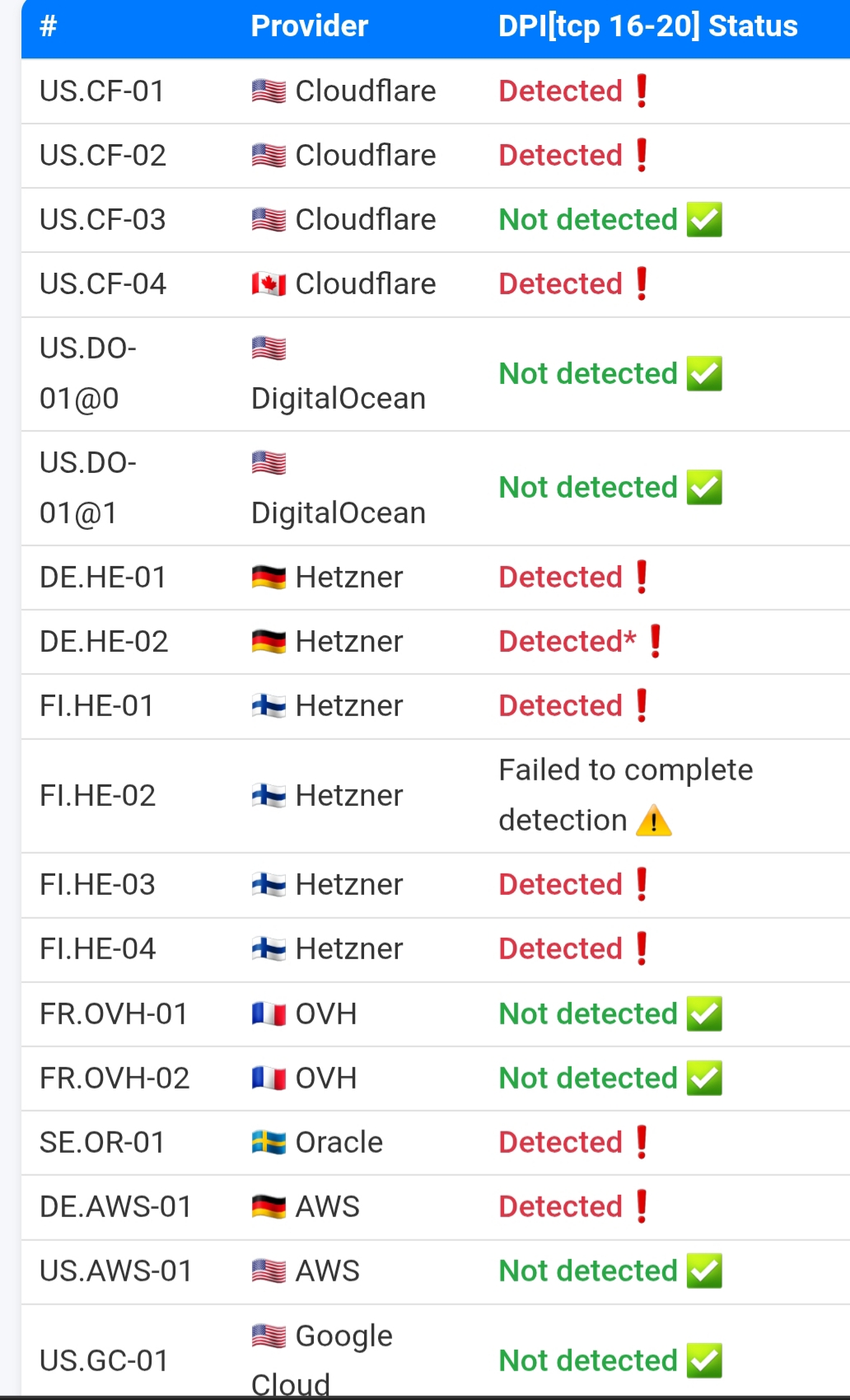Click the Provider column header
This screenshot has height=1400, width=850.
tap(309, 26)
